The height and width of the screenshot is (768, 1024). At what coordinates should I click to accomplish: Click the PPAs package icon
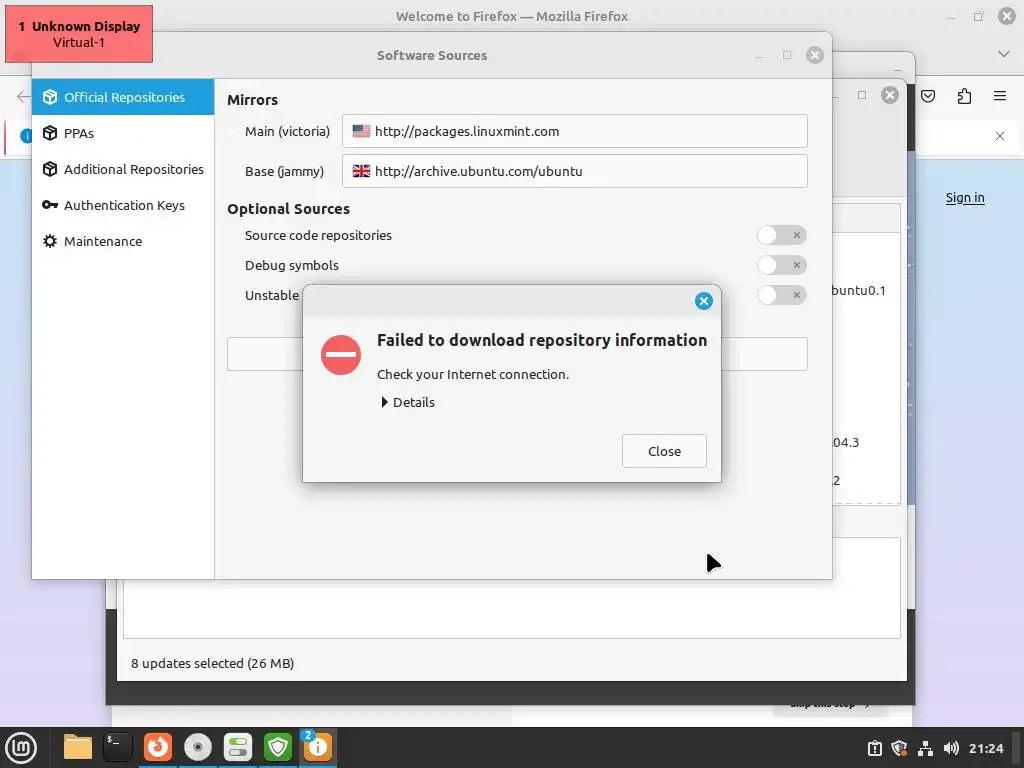coord(50,133)
